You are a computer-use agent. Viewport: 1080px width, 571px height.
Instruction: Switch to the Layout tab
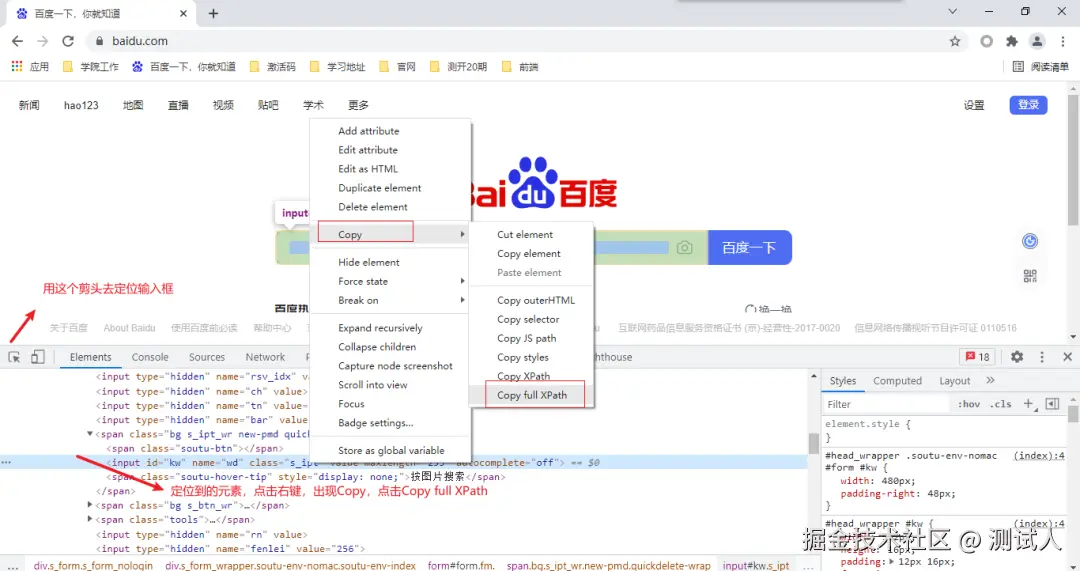point(955,380)
